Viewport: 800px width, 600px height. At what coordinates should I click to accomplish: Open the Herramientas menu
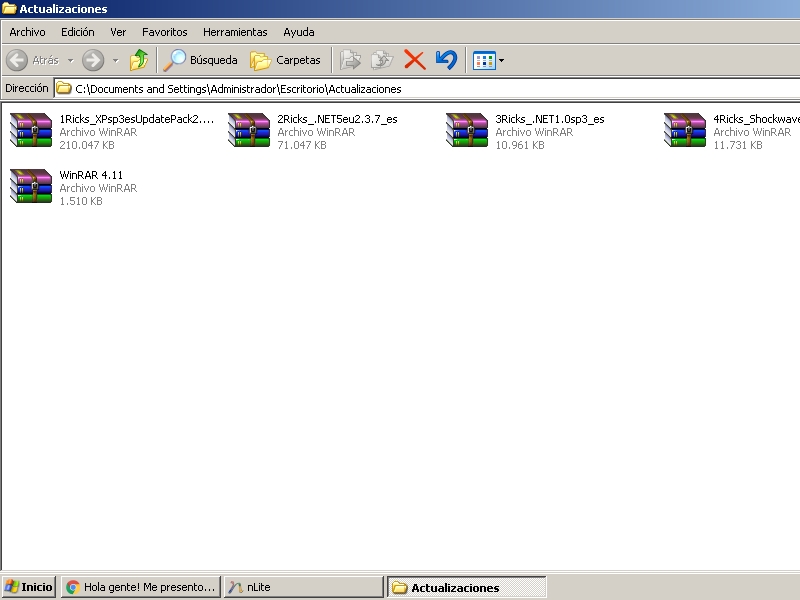[235, 32]
